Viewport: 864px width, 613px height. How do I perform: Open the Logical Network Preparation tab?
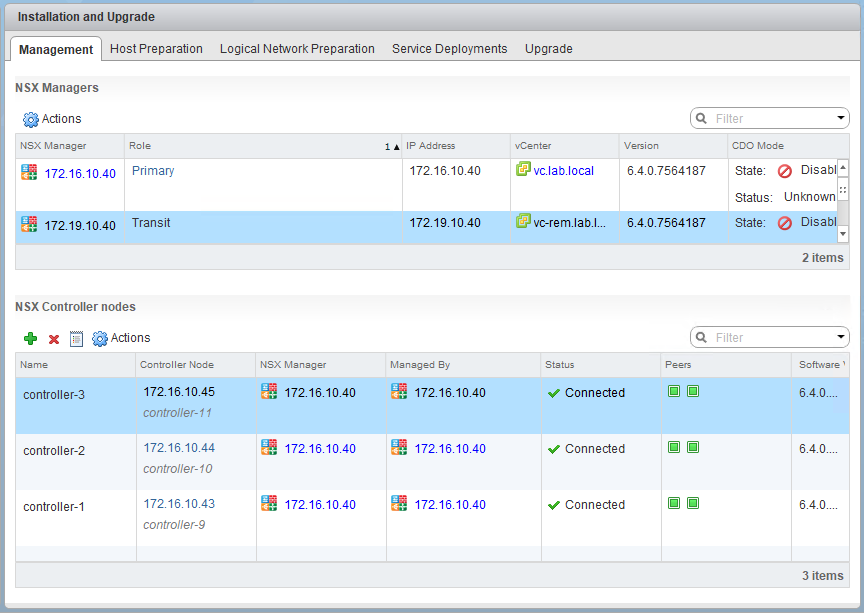[297, 49]
